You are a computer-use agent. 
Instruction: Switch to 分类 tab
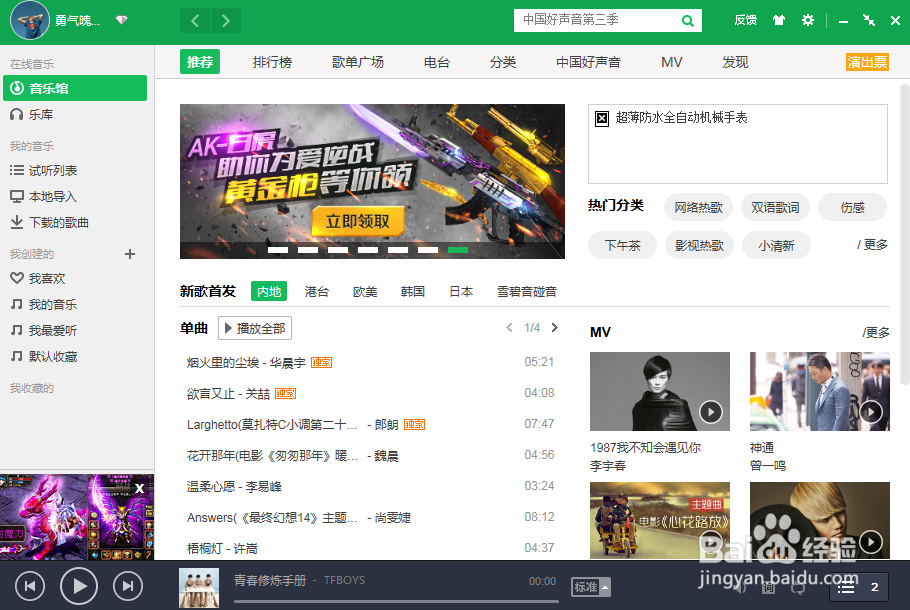point(503,62)
